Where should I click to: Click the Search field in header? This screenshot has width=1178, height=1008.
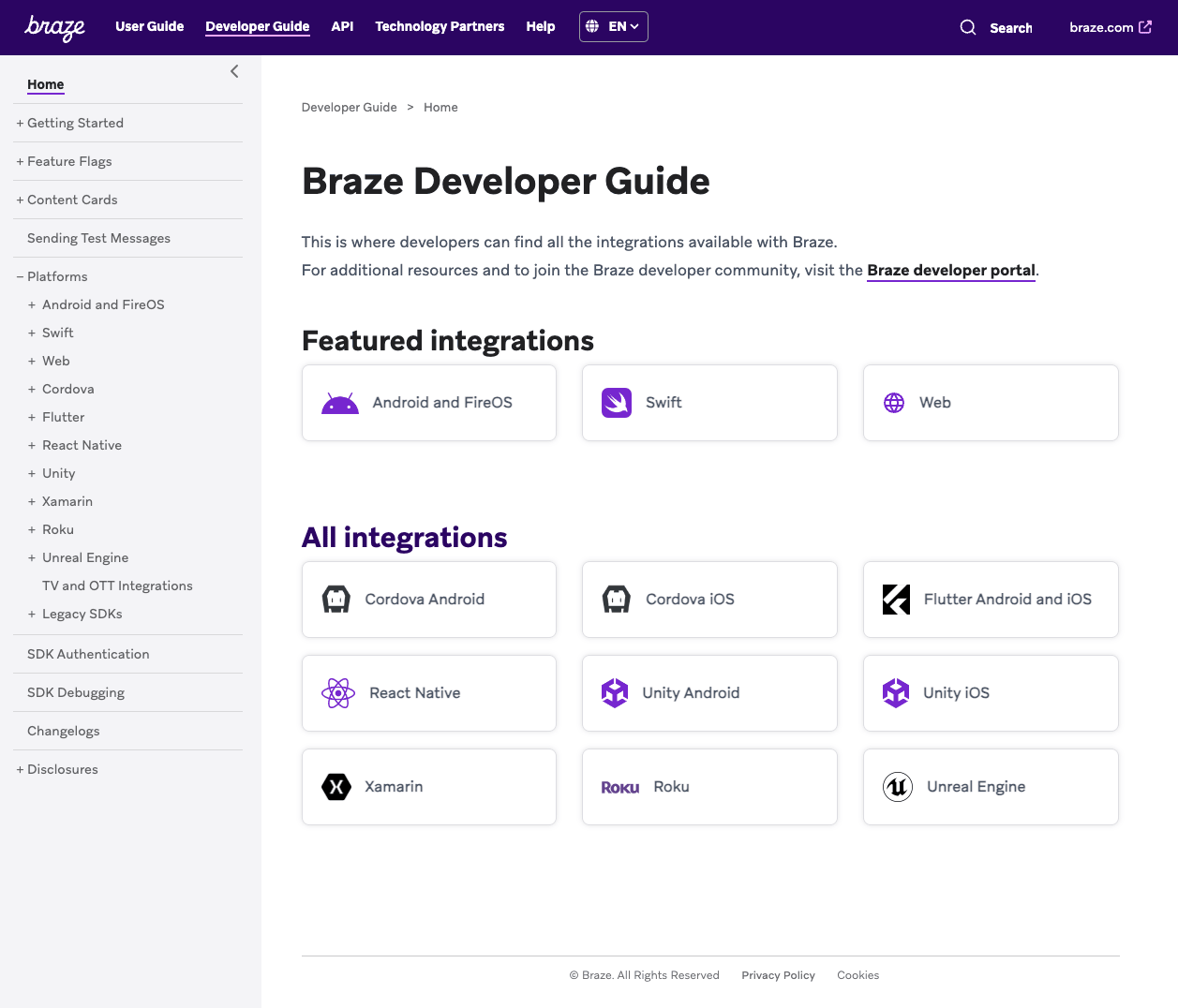(x=1010, y=27)
